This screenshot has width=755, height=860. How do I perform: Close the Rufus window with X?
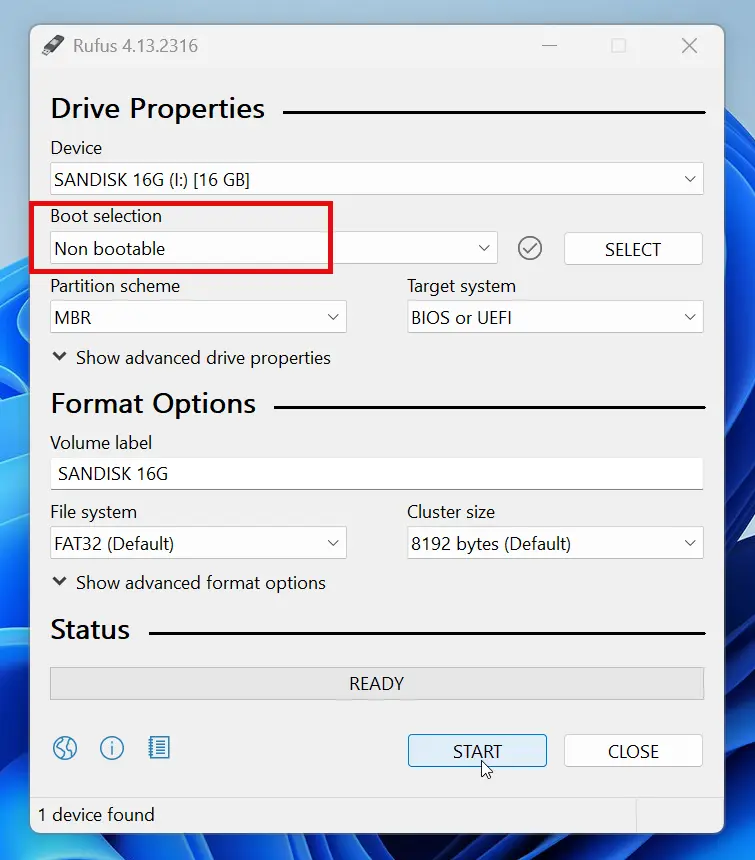(689, 46)
